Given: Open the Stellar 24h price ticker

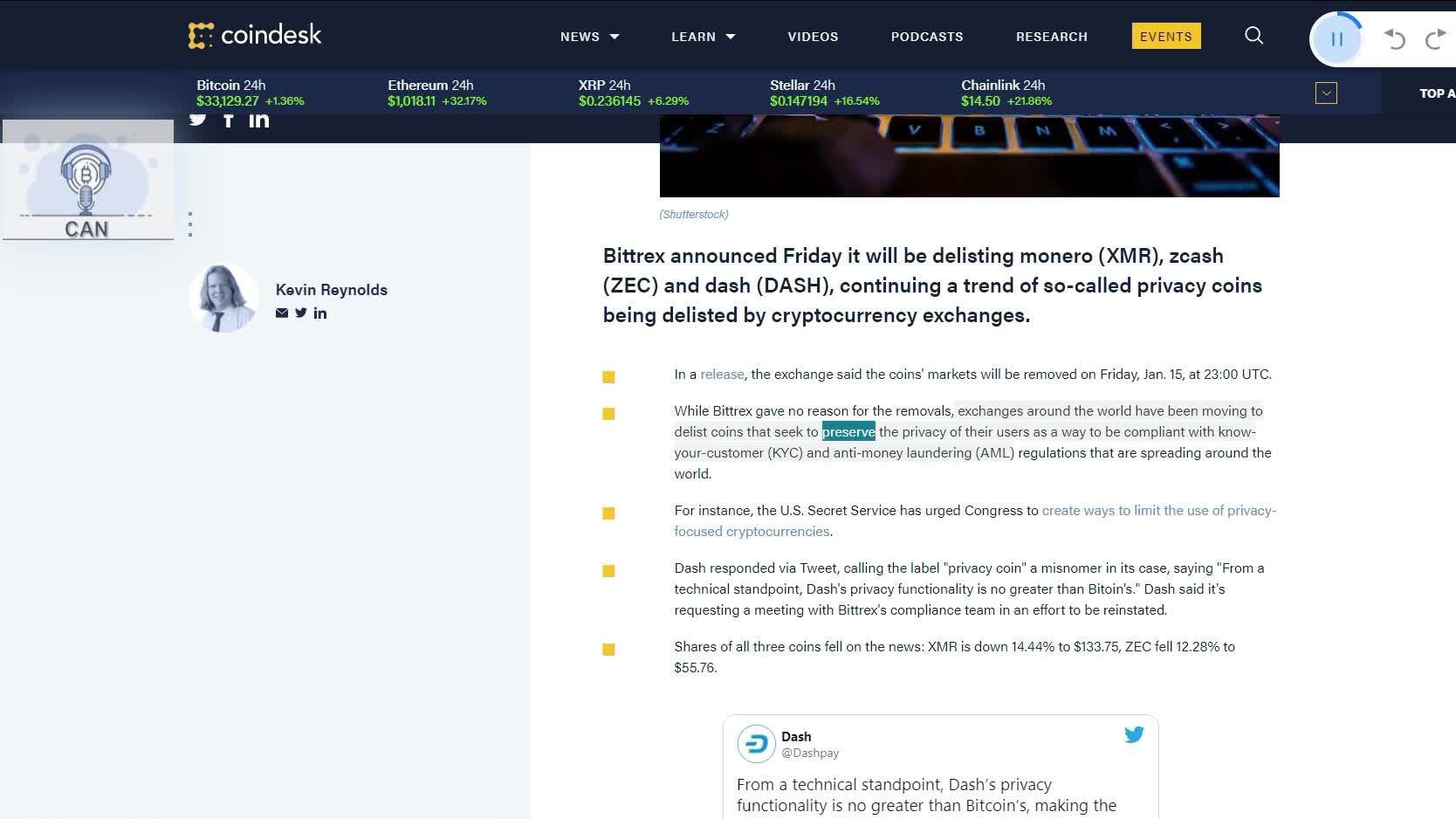Looking at the screenshot, I should pyautogui.click(x=825, y=93).
